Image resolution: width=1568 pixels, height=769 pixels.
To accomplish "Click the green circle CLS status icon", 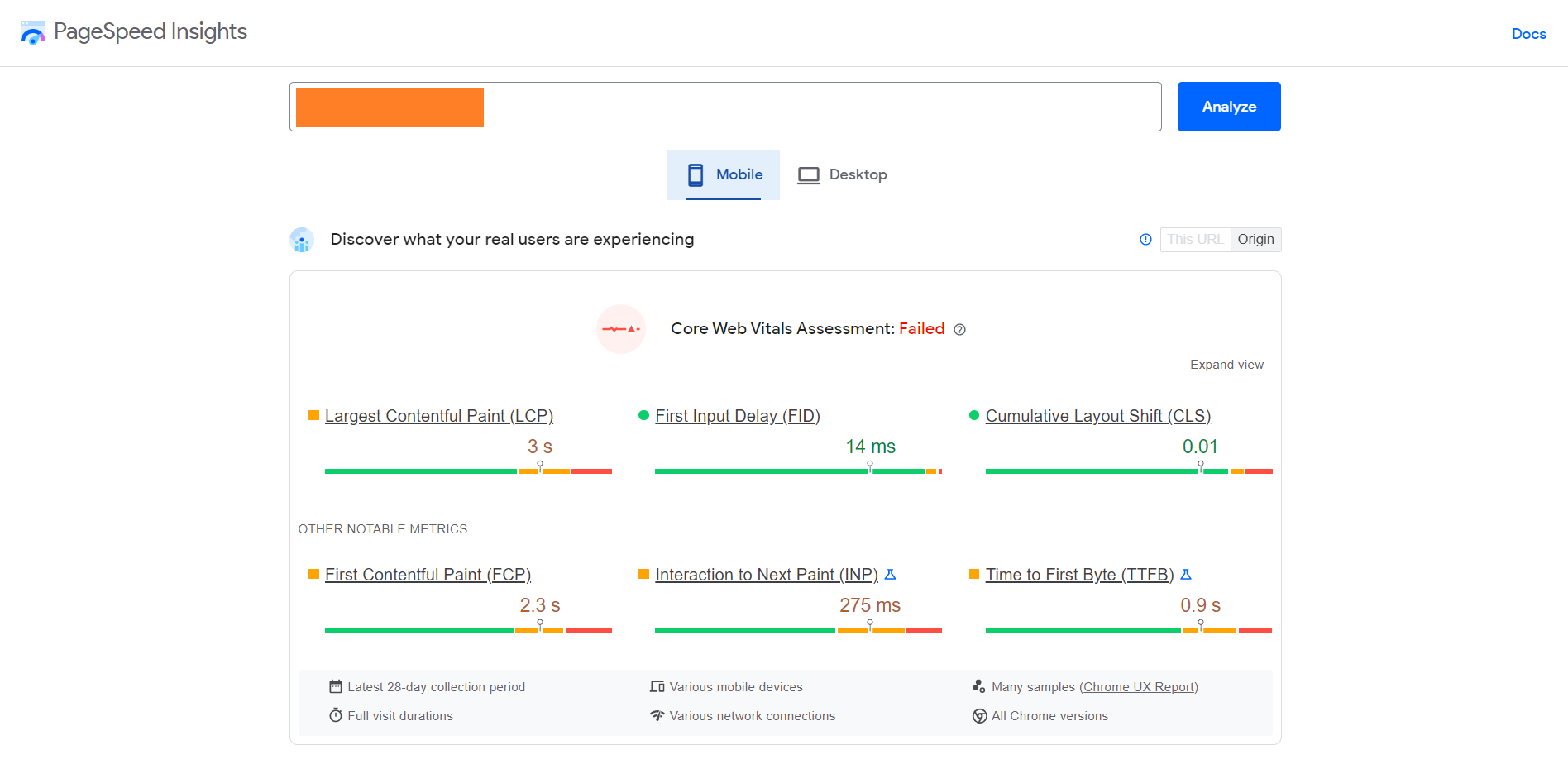I will (x=974, y=415).
